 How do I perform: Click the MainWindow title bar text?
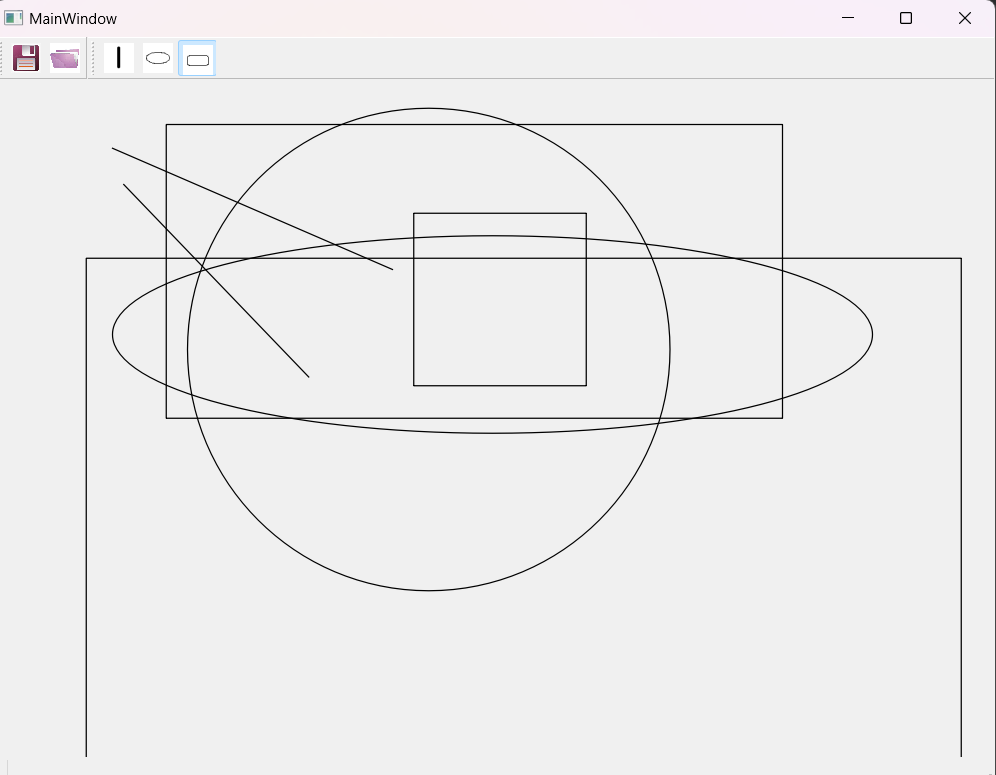(73, 19)
